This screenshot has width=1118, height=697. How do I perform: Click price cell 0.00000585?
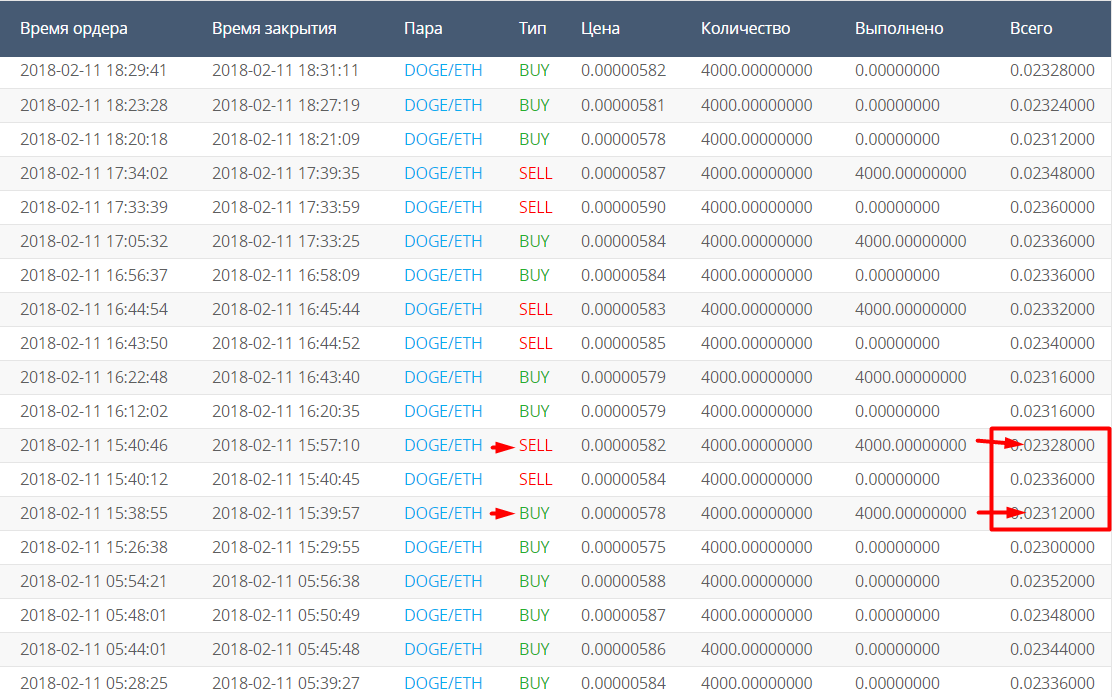pyautogui.click(x=623, y=344)
